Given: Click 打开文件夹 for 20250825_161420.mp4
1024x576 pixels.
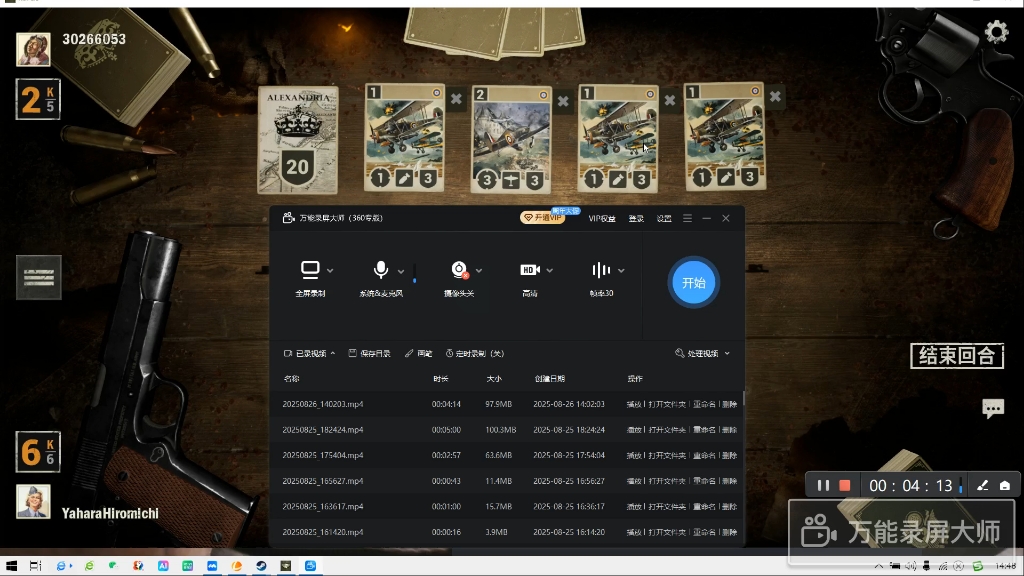Looking at the screenshot, I should click(667, 532).
